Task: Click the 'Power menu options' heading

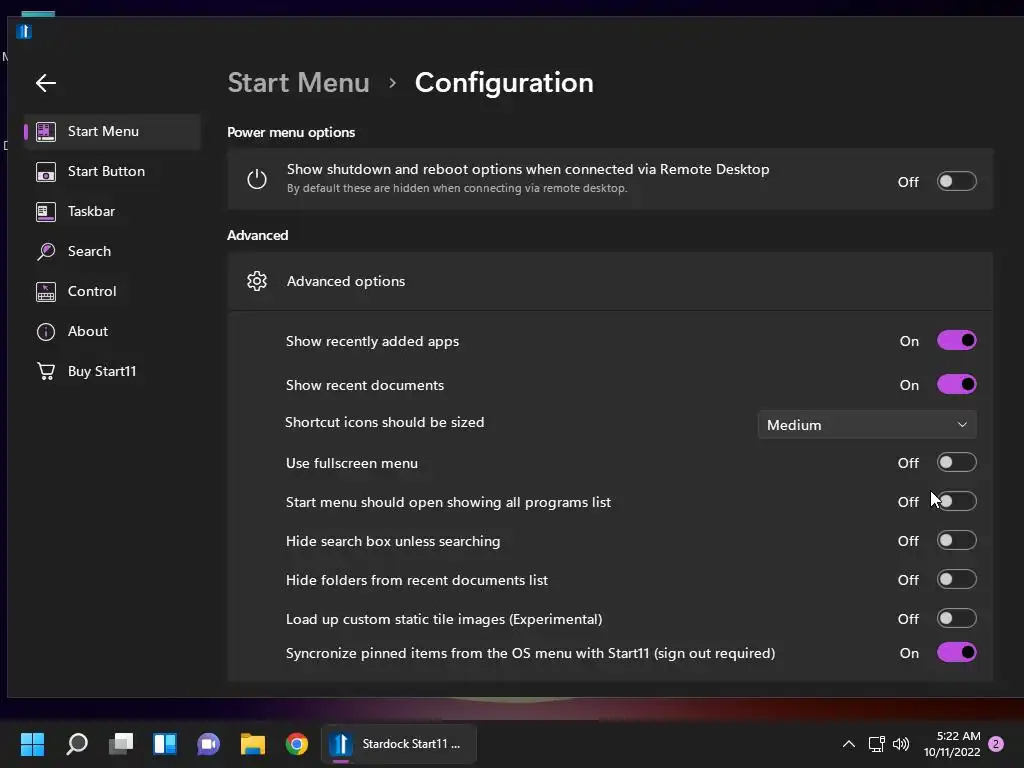Action: [x=291, y=133]
